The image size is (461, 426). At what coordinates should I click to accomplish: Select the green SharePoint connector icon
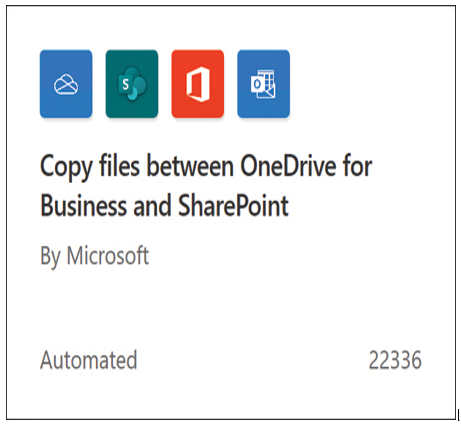[132, 84]
